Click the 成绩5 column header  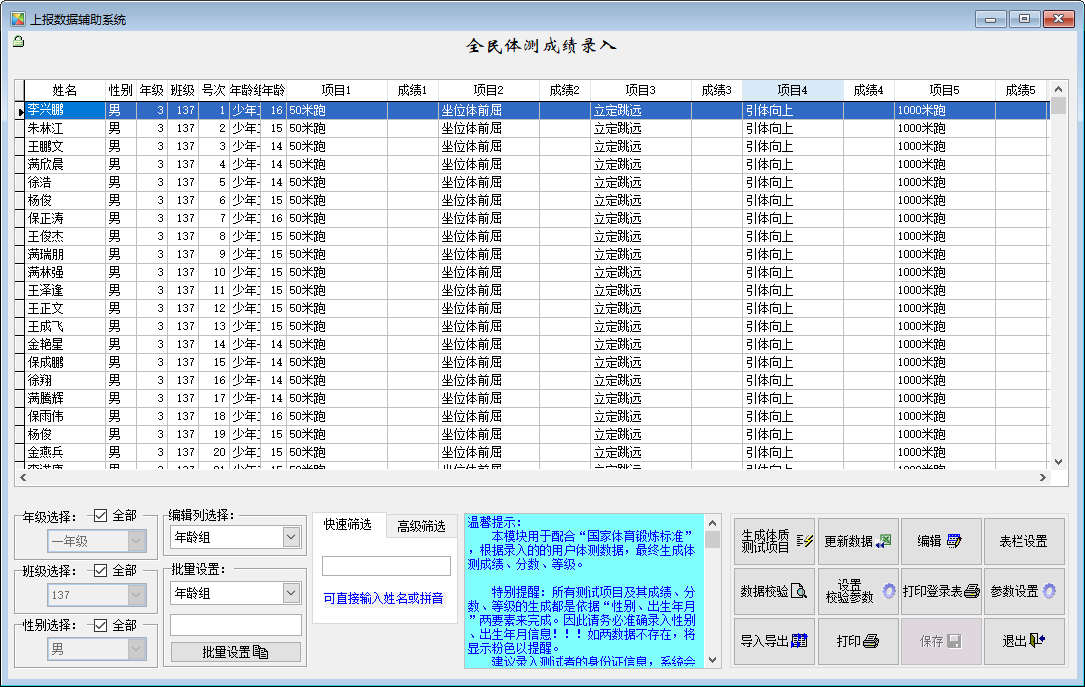click(1021, 90)
